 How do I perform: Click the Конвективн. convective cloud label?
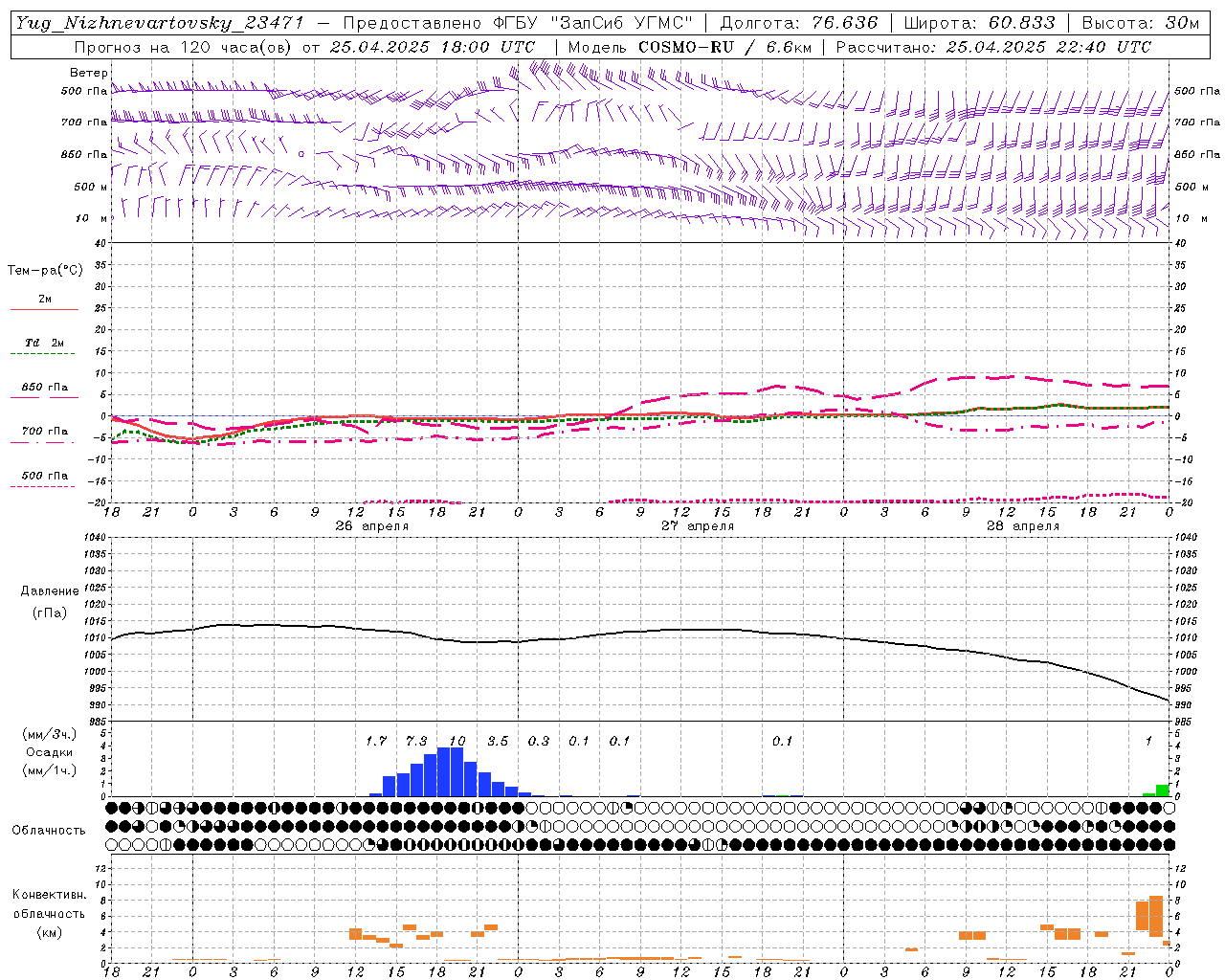(x=49, y=895)
